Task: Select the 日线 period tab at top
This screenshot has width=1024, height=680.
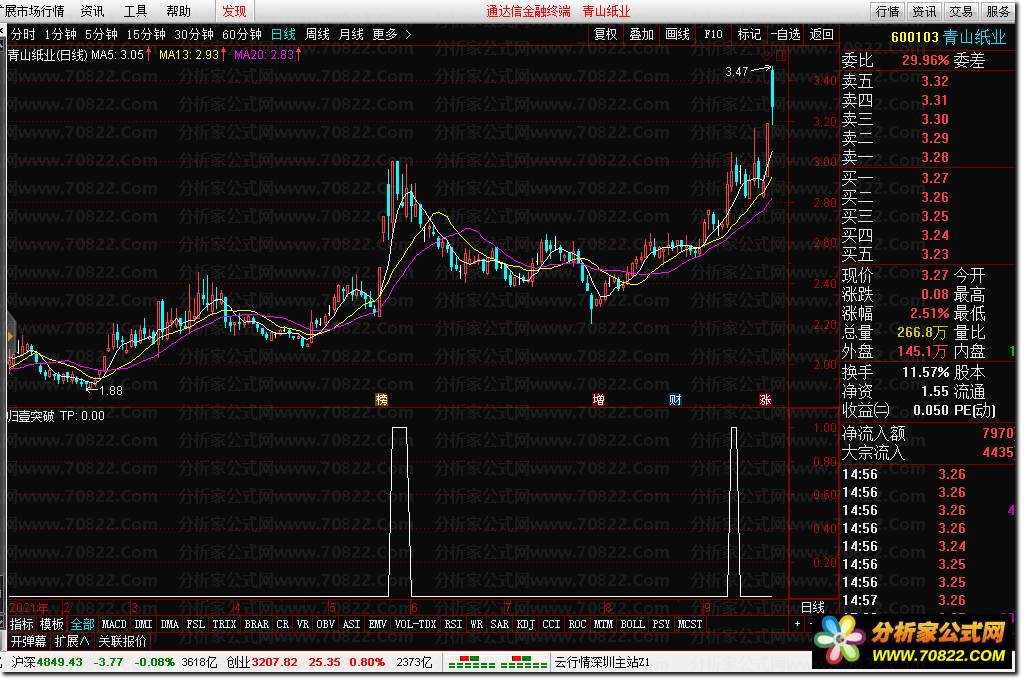Action: [283, 35]
